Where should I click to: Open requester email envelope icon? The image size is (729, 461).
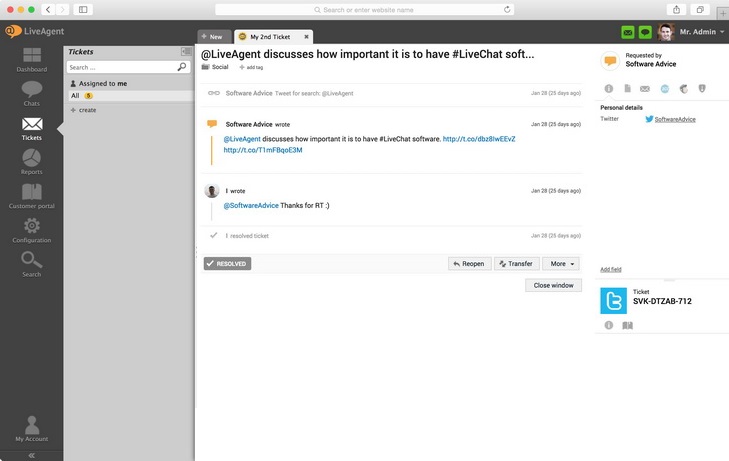coord(645,88)
